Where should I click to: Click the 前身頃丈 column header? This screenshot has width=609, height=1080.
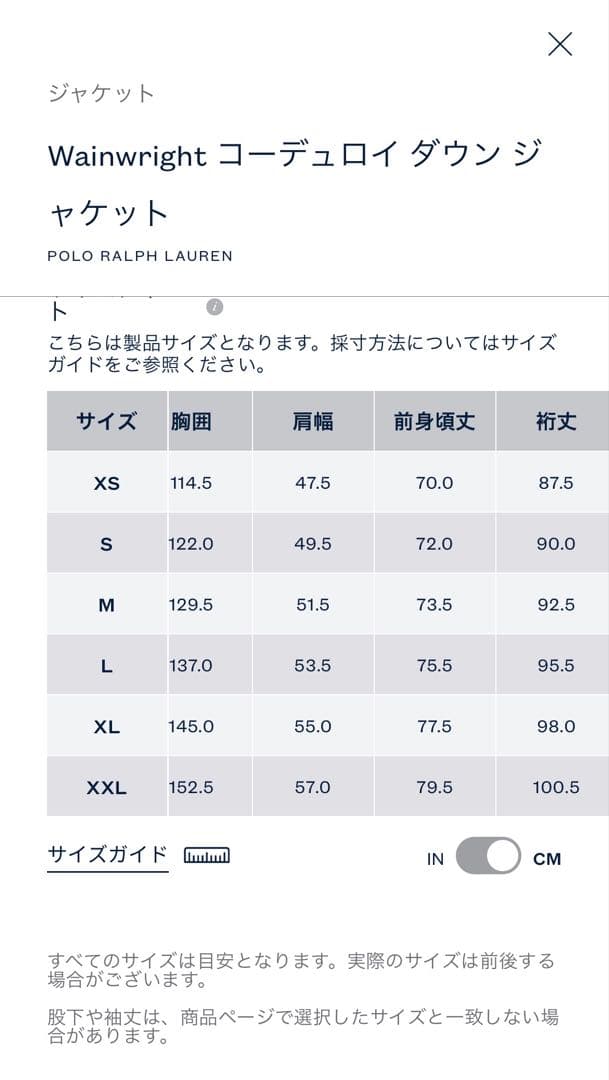pos(435,422)
